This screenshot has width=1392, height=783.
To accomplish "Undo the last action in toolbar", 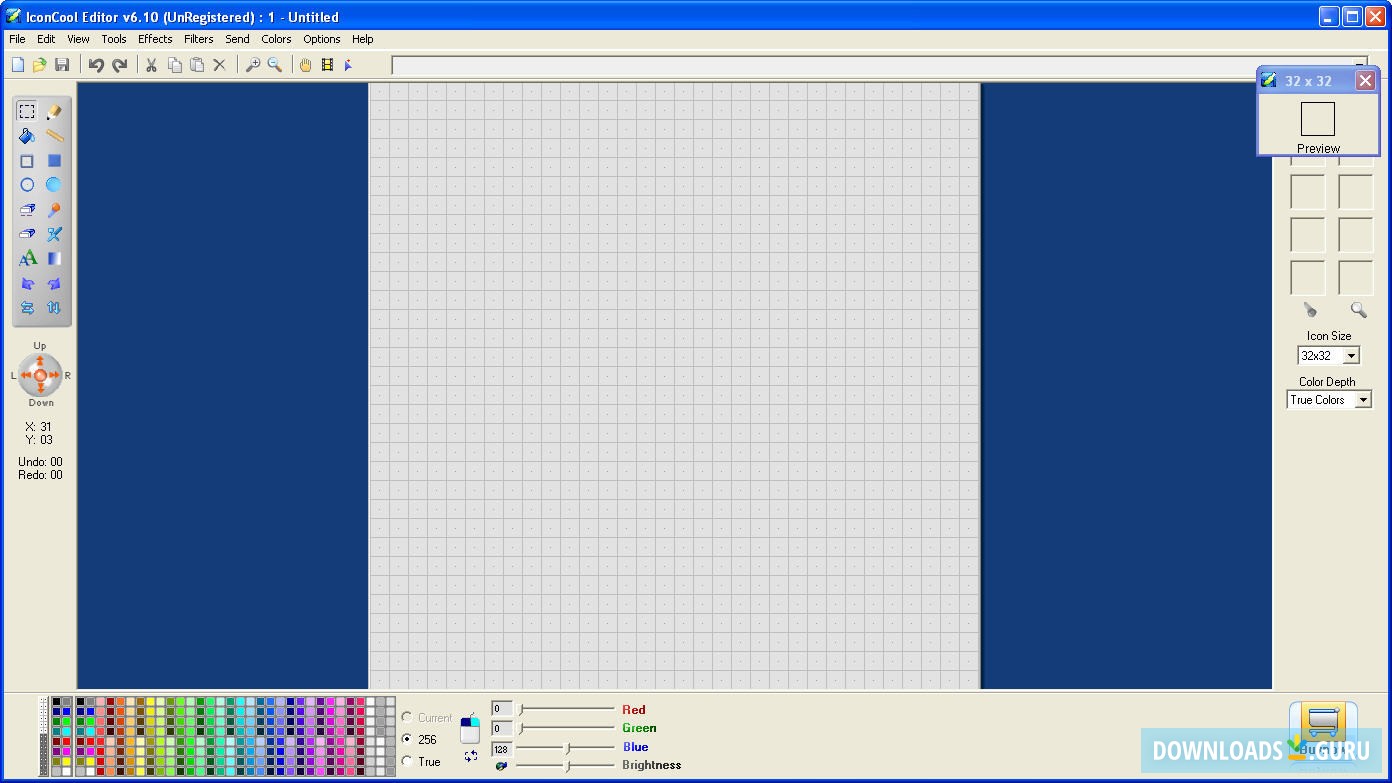I will point(96,65).
